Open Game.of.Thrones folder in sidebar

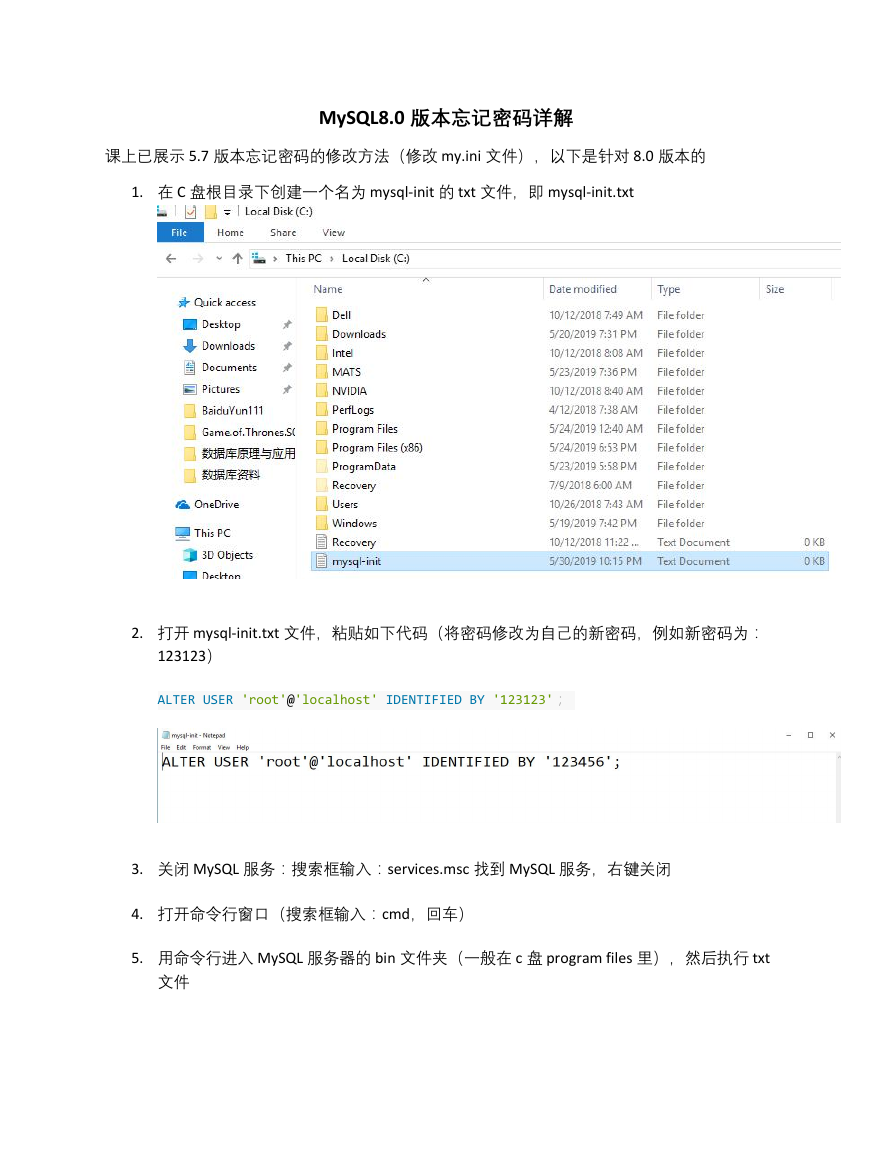pyautogui.click(x=239, y=432)
